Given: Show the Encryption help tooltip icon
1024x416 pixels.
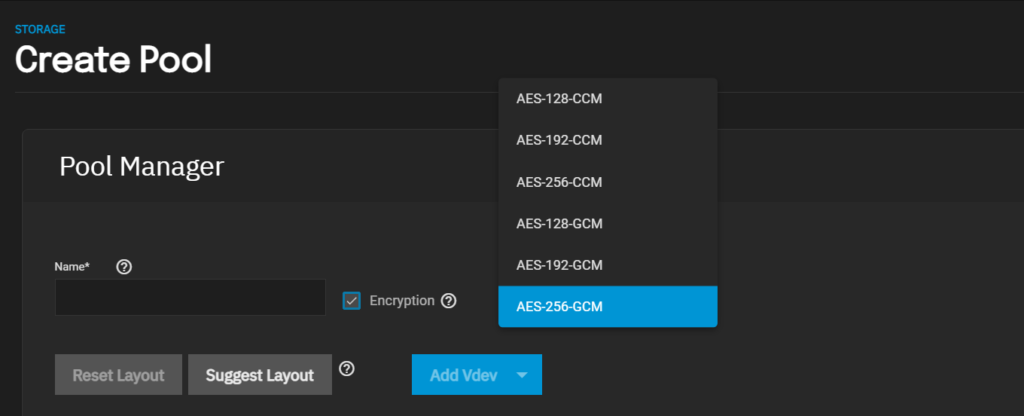Looking at the screenshot, I should [x=449, y=301].
